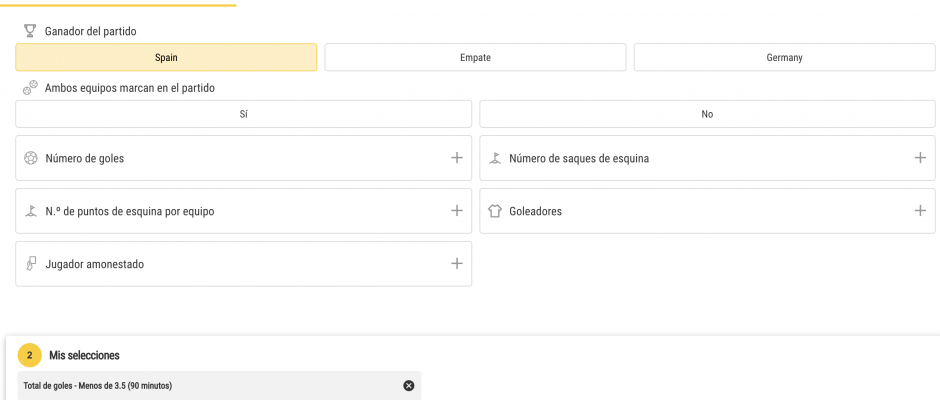Expand the Goleadores section plus sign

(x=920, y=210)
